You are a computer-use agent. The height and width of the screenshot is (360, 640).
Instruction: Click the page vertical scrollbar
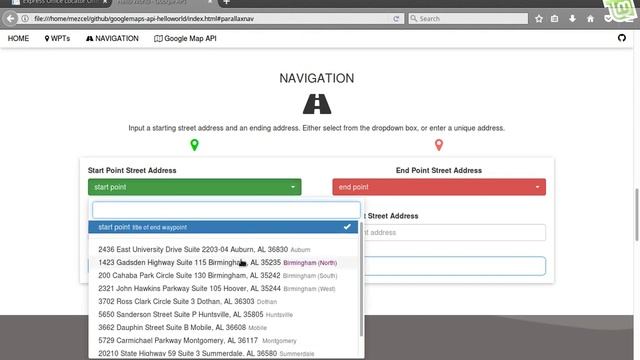[637, 215]
